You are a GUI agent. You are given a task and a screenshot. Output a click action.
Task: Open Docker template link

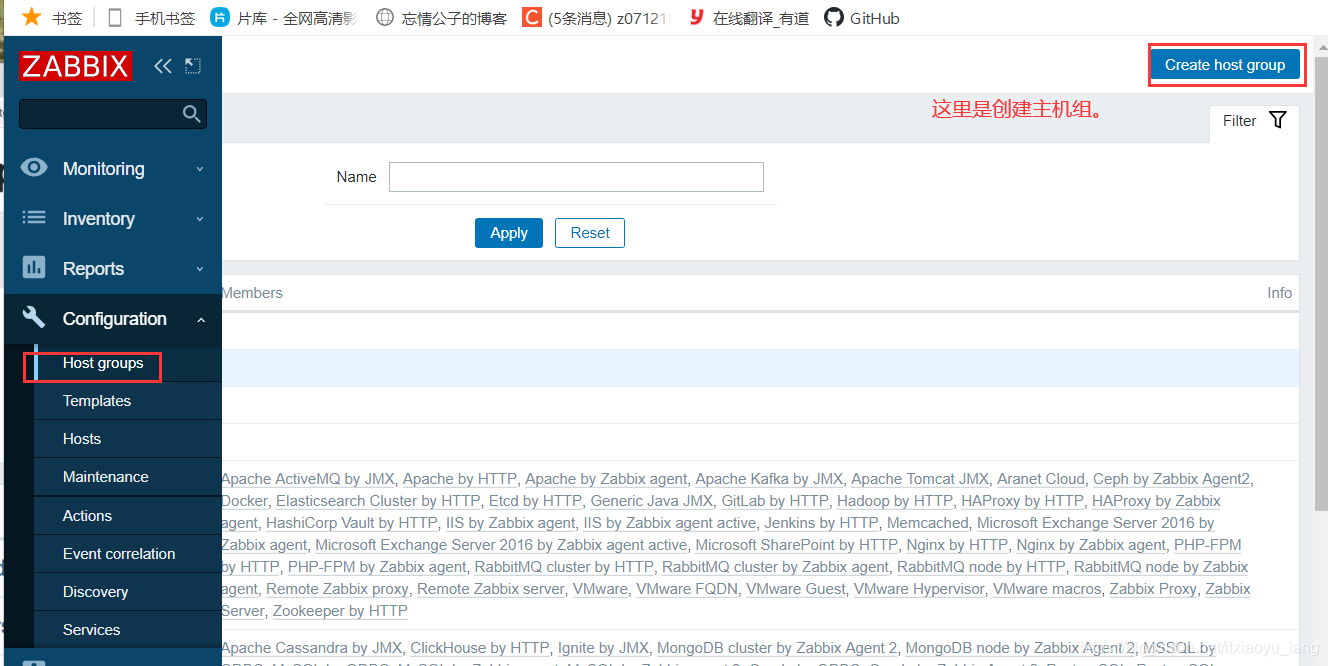click(x=244, y=501)
